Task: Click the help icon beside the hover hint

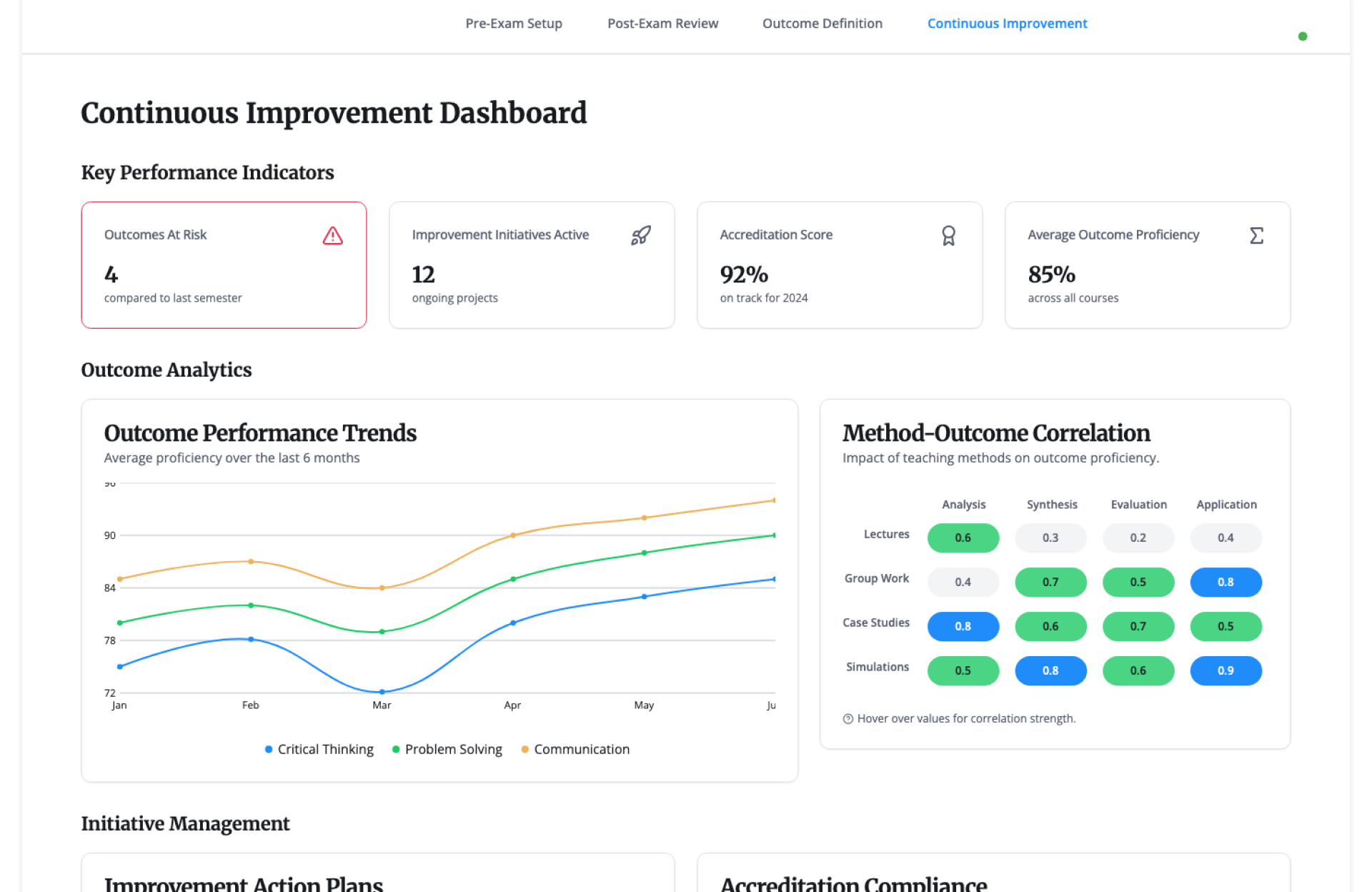Action: (847, 719)
